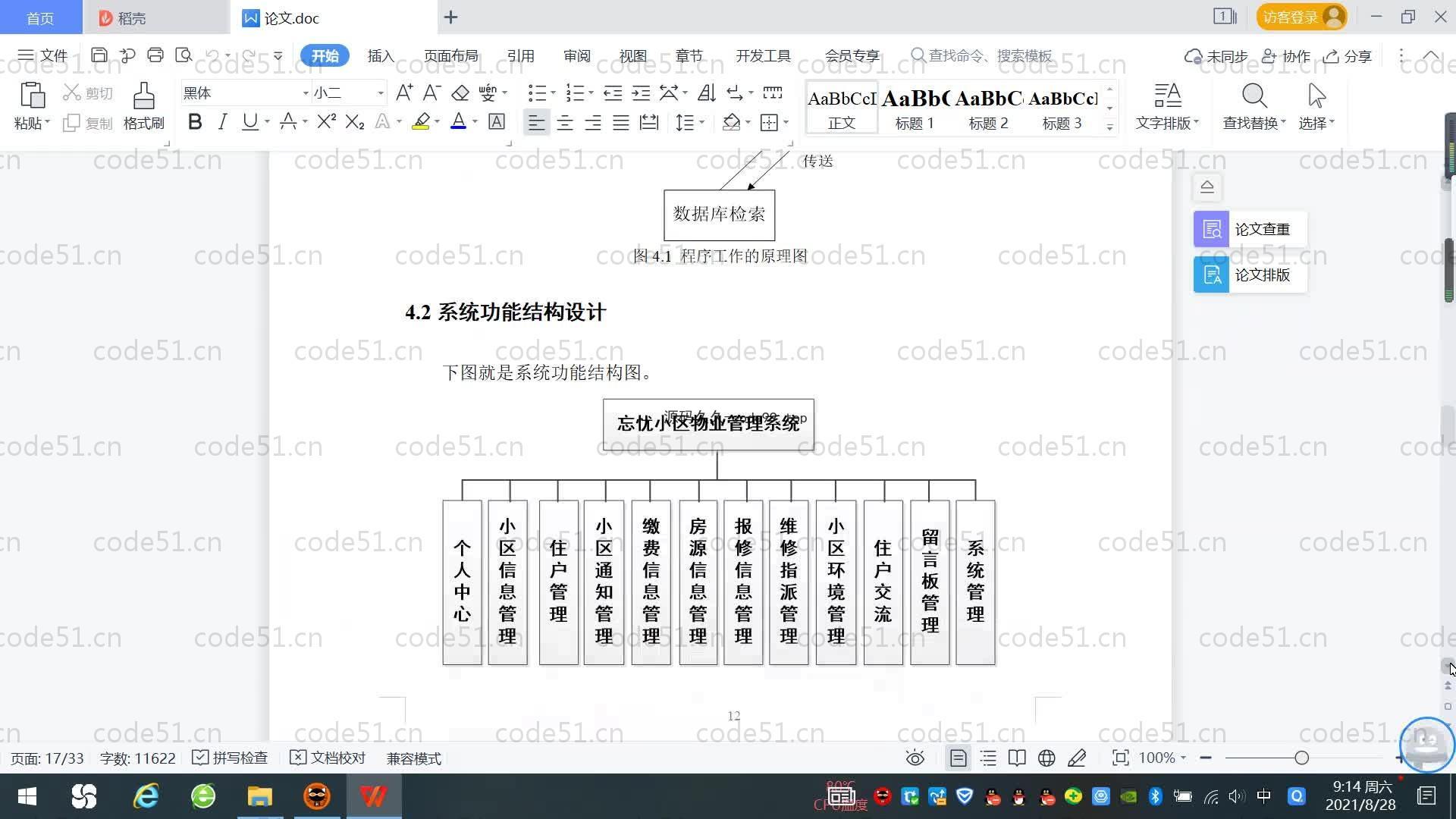This screenshot has height=819, width=1456.
Task: Click the search command input box
Action: click(982, 55)
